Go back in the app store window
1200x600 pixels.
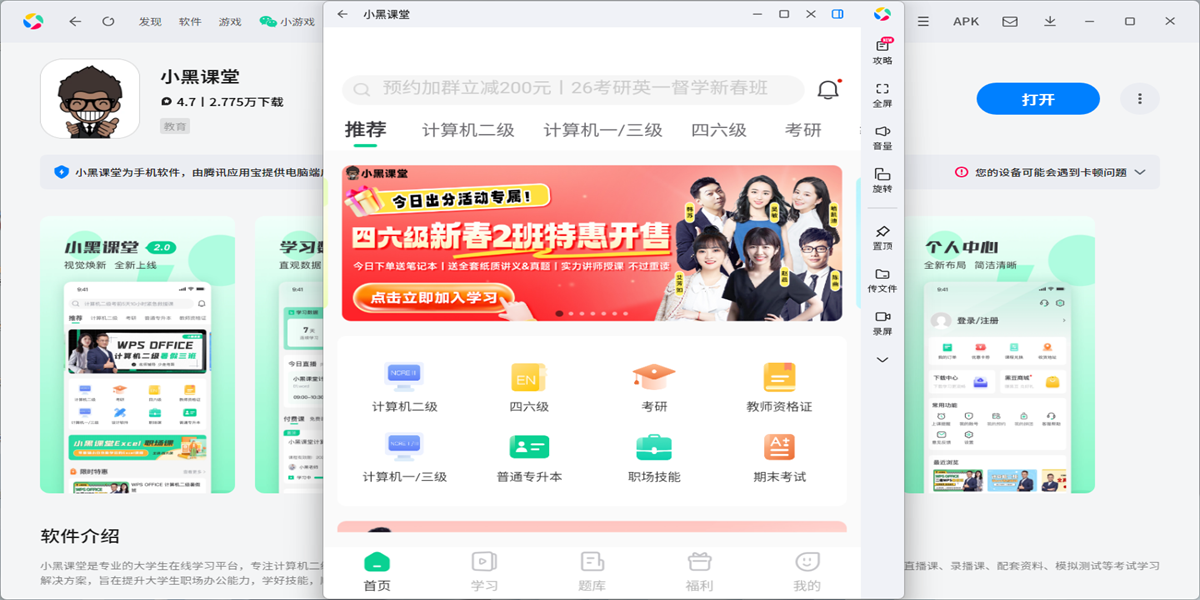tap(76, 21)
